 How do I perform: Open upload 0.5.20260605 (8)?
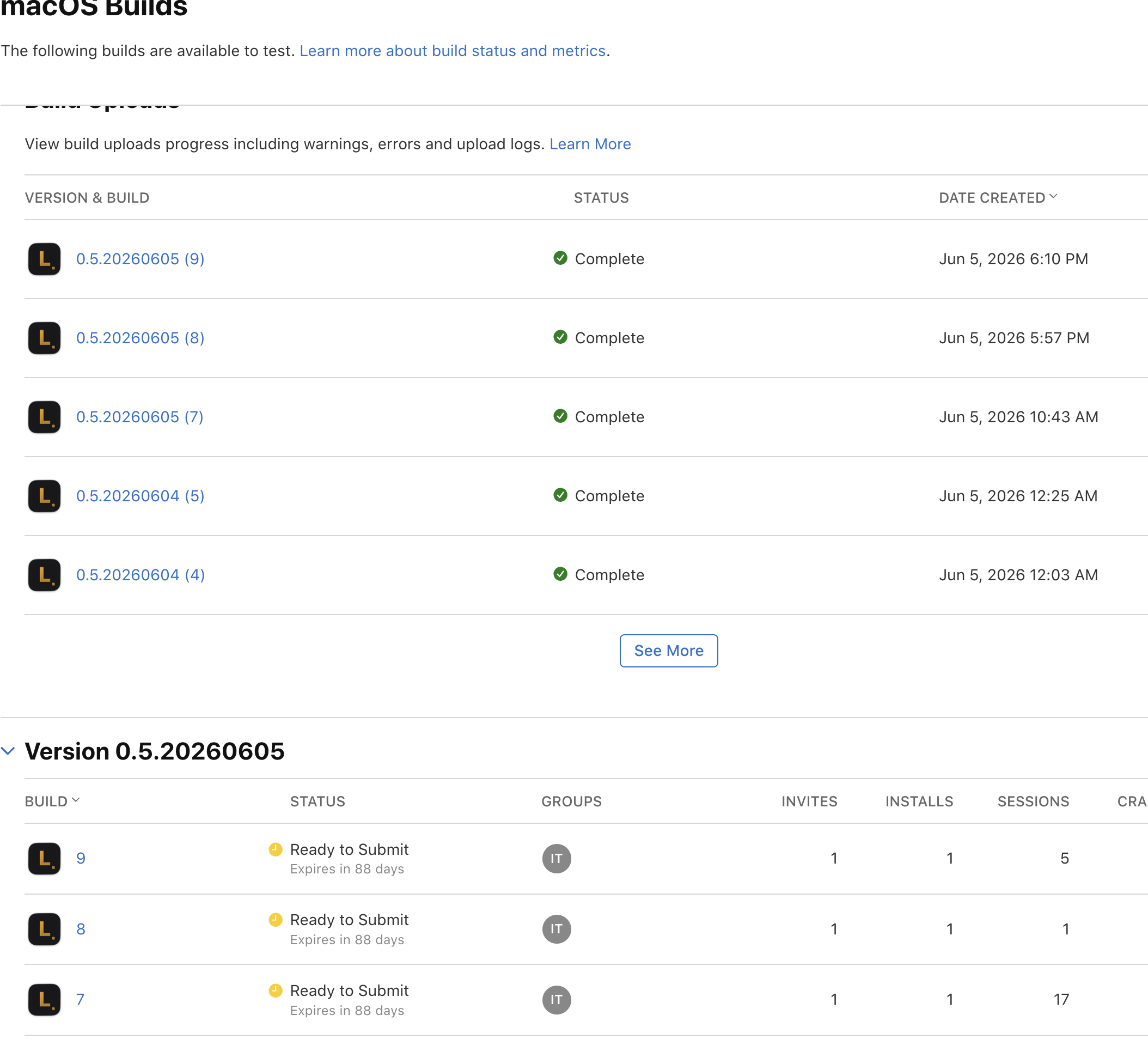point(141,338)
